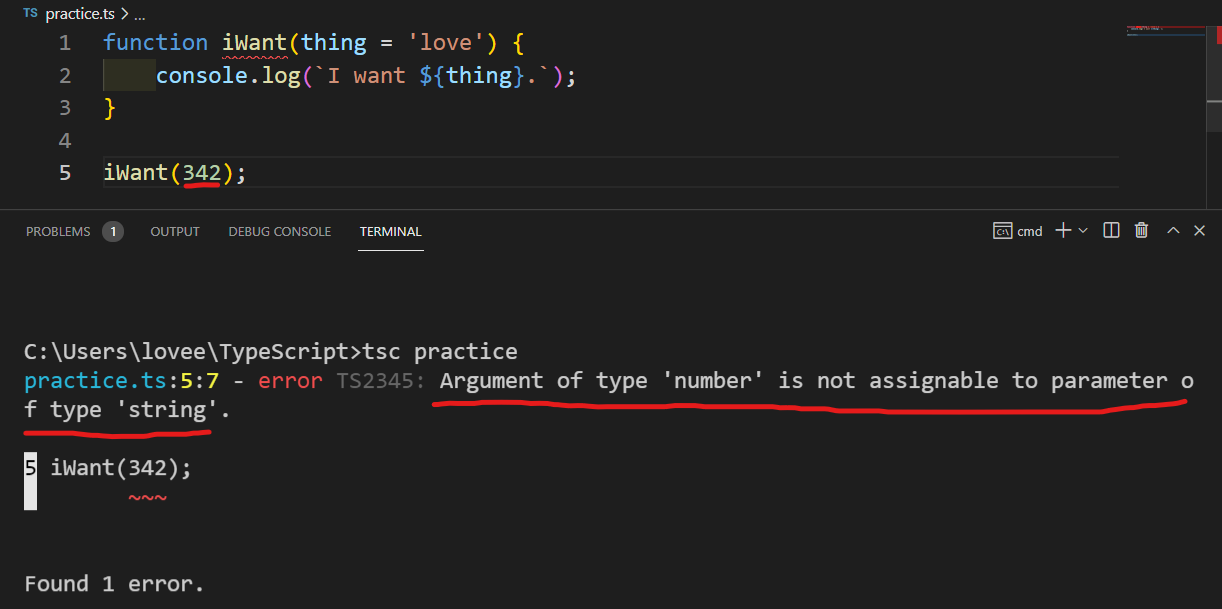Viewport: 1222px width, 609px height.
Task: Select the TERMINAL tab
Action: pyautogui.click(x=390, y=231)
